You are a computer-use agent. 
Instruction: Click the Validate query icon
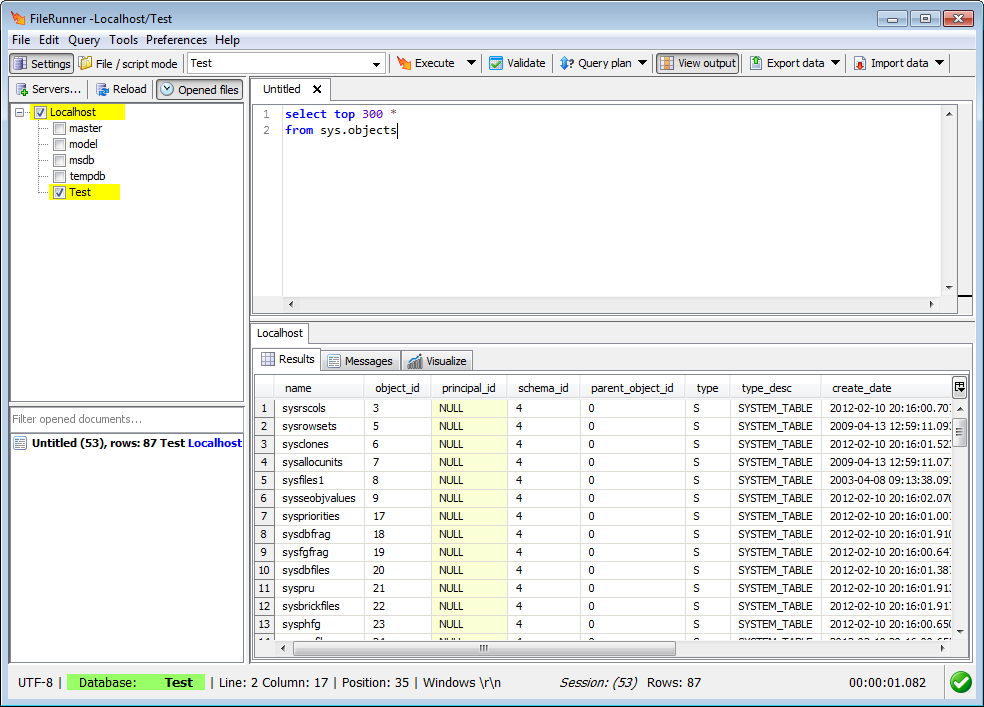pos(496,63)
